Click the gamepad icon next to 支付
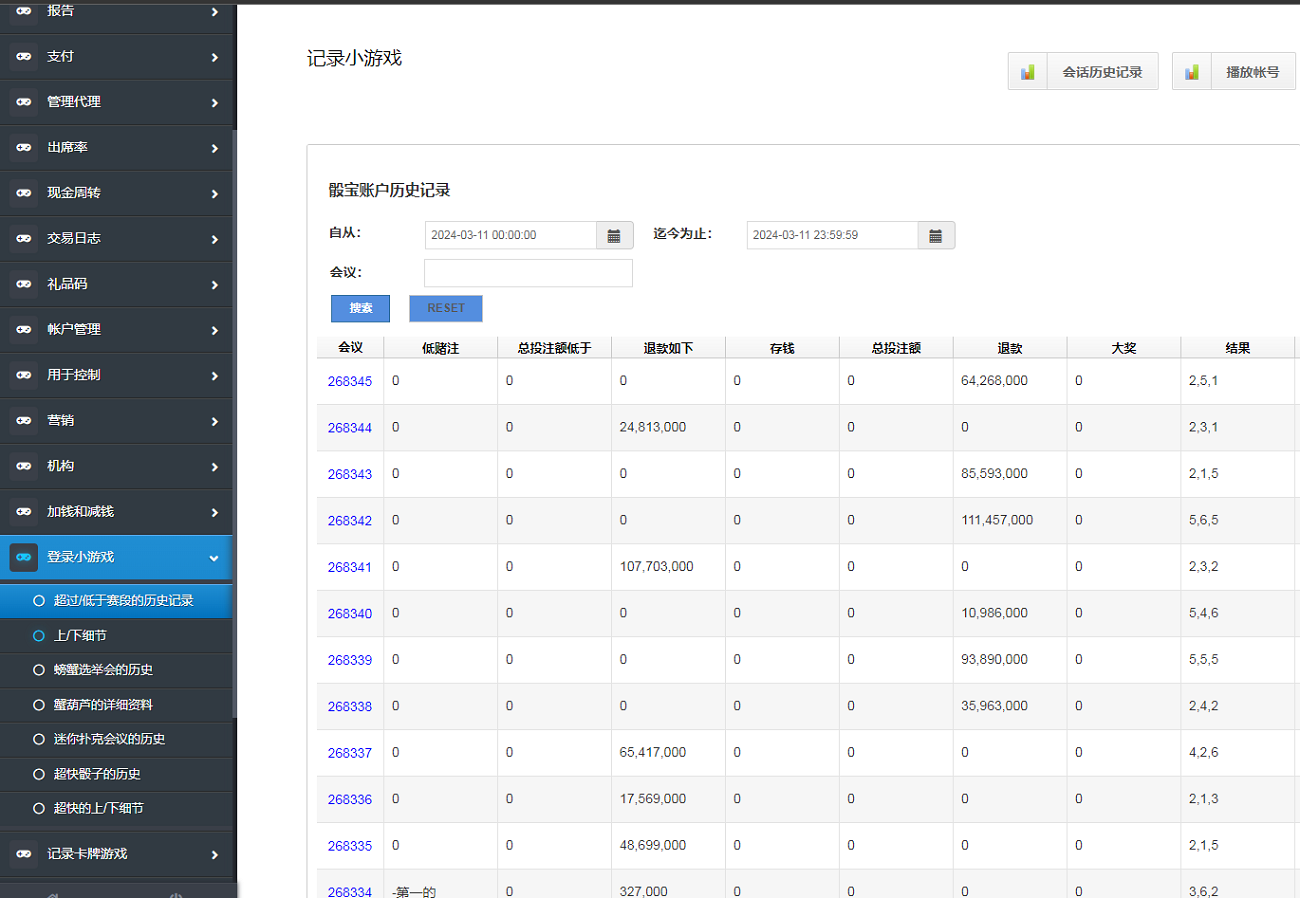The image size is (1300, 898). point(24,57)
